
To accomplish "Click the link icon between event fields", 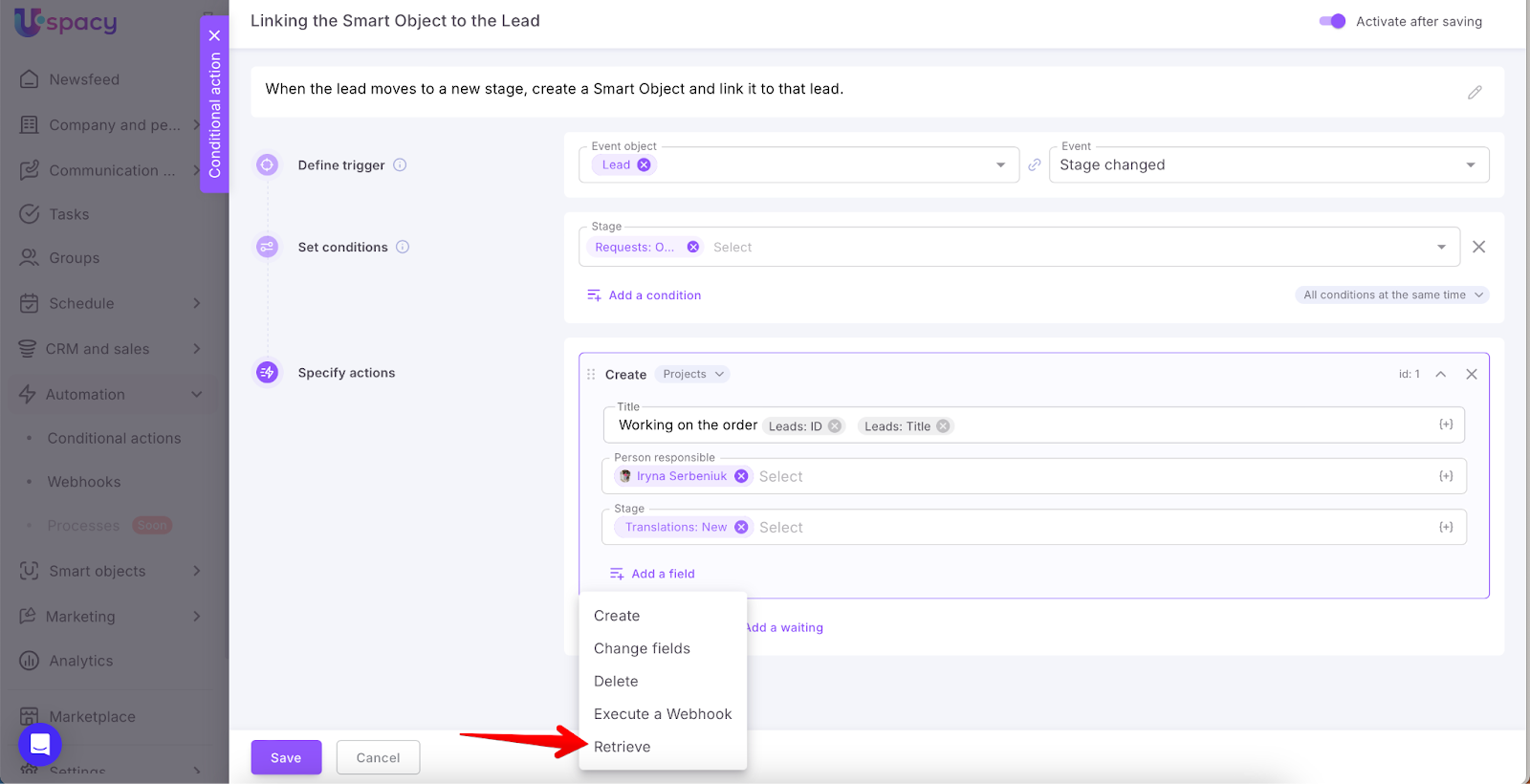I will point(1034,164).
